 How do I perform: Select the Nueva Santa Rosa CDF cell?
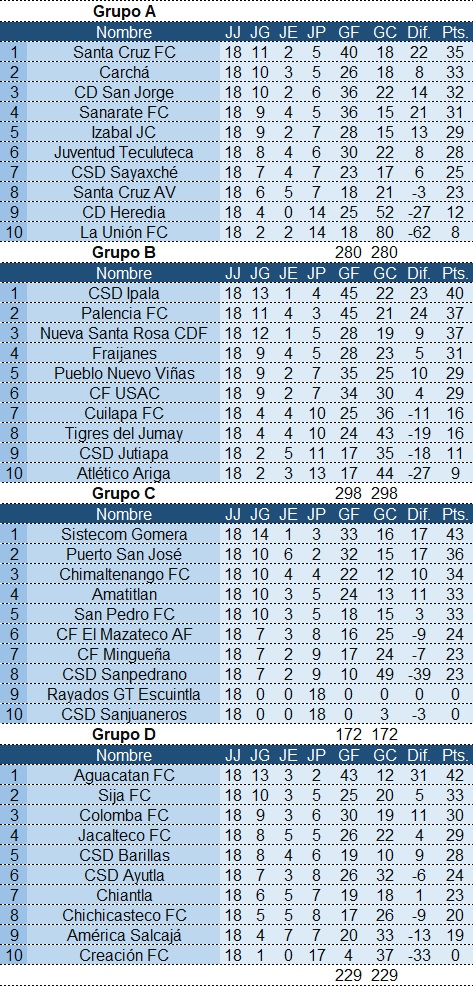pos(124,333)
